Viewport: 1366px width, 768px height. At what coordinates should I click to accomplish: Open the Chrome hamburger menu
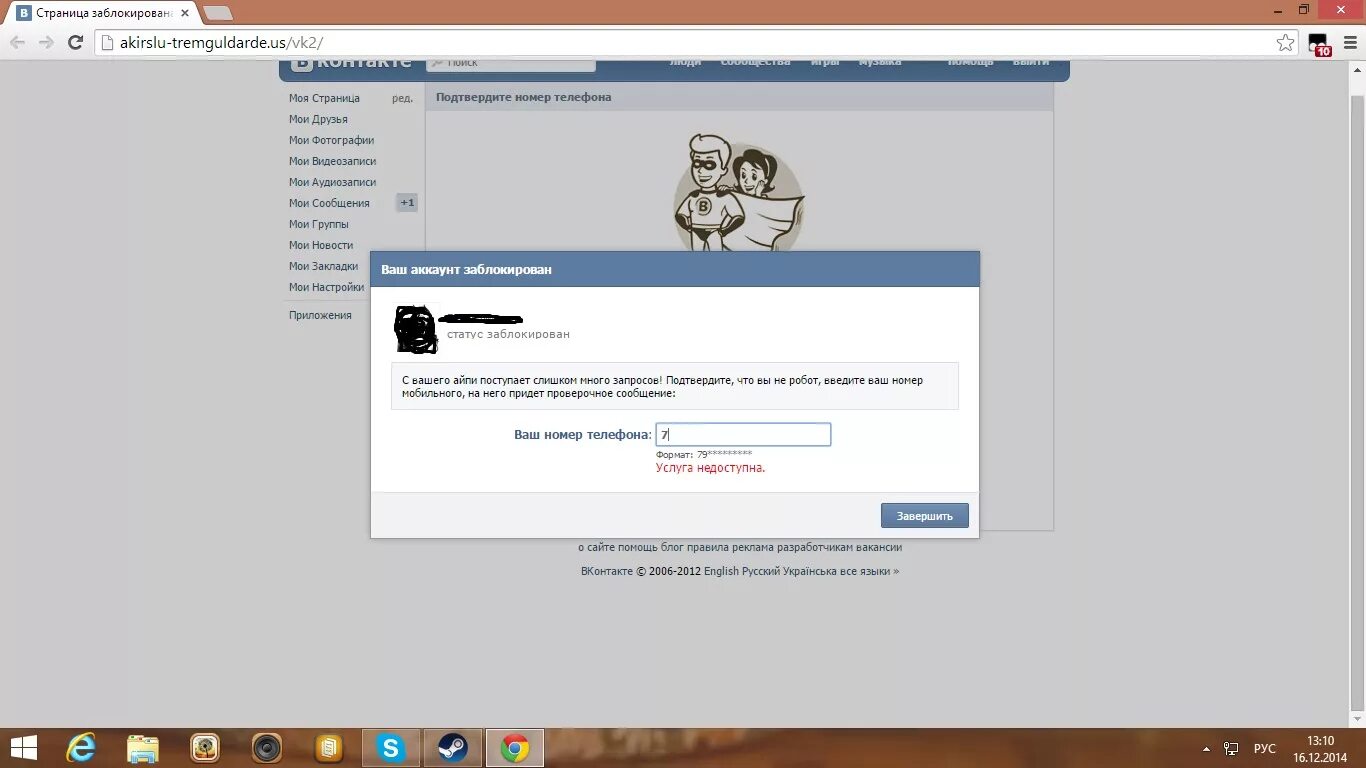tap(1348, 42)
